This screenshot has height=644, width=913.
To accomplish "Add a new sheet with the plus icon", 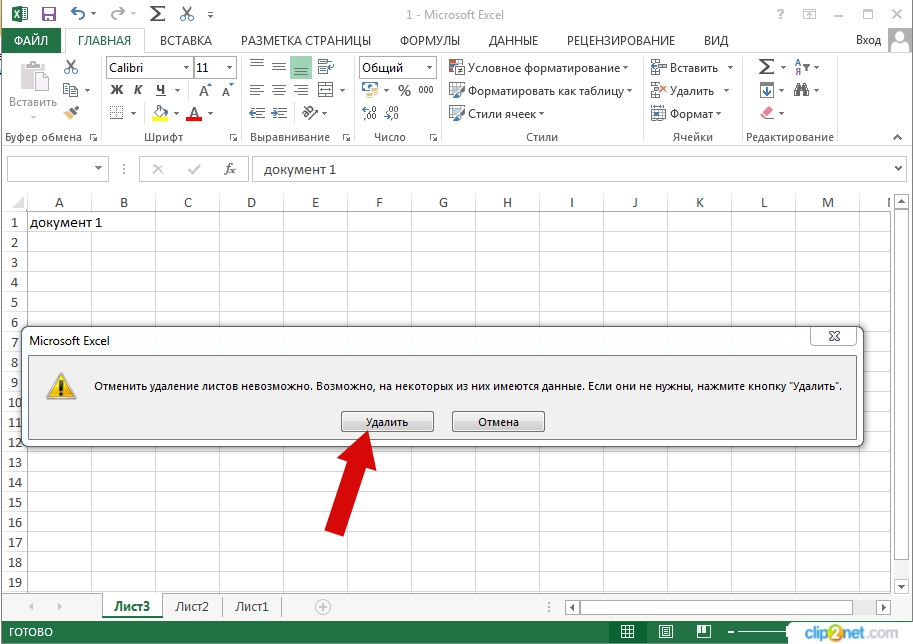I will pyautogui.click(x=323, y=607).
